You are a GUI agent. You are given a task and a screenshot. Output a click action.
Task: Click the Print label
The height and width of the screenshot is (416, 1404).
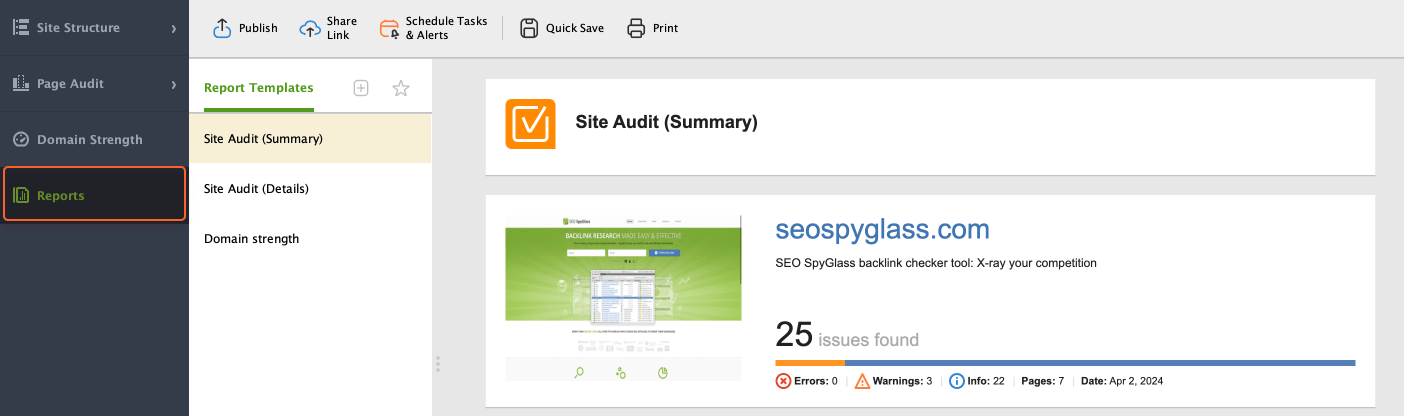665,28
